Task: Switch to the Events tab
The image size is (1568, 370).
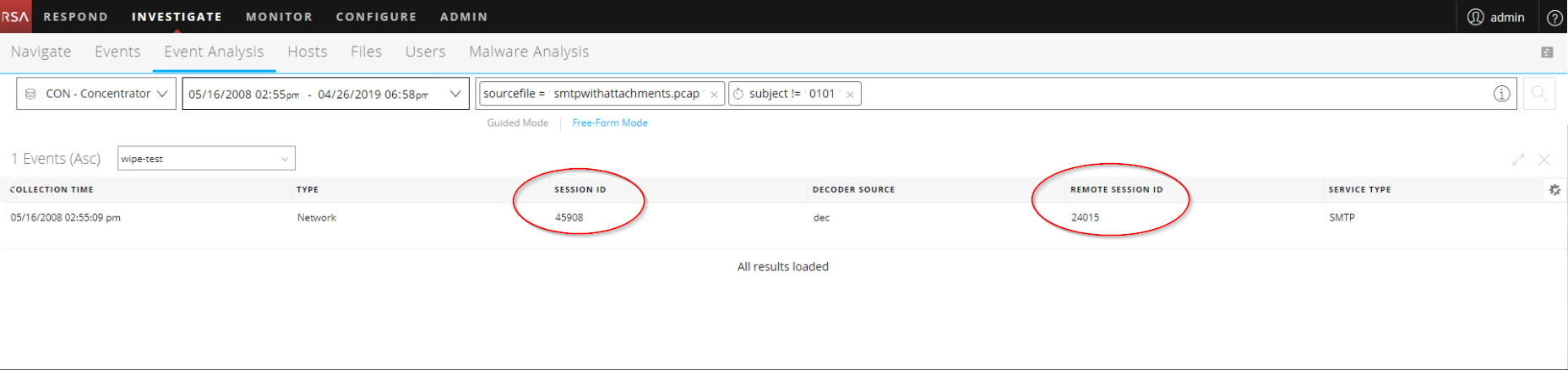Action: (117, 52)
